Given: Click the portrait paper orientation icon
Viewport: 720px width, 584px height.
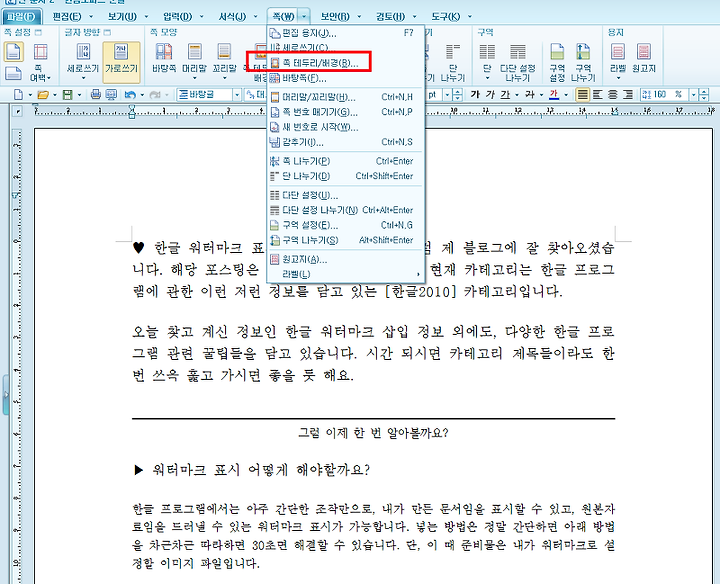Looking at the screenshot, I should [13, 51].
